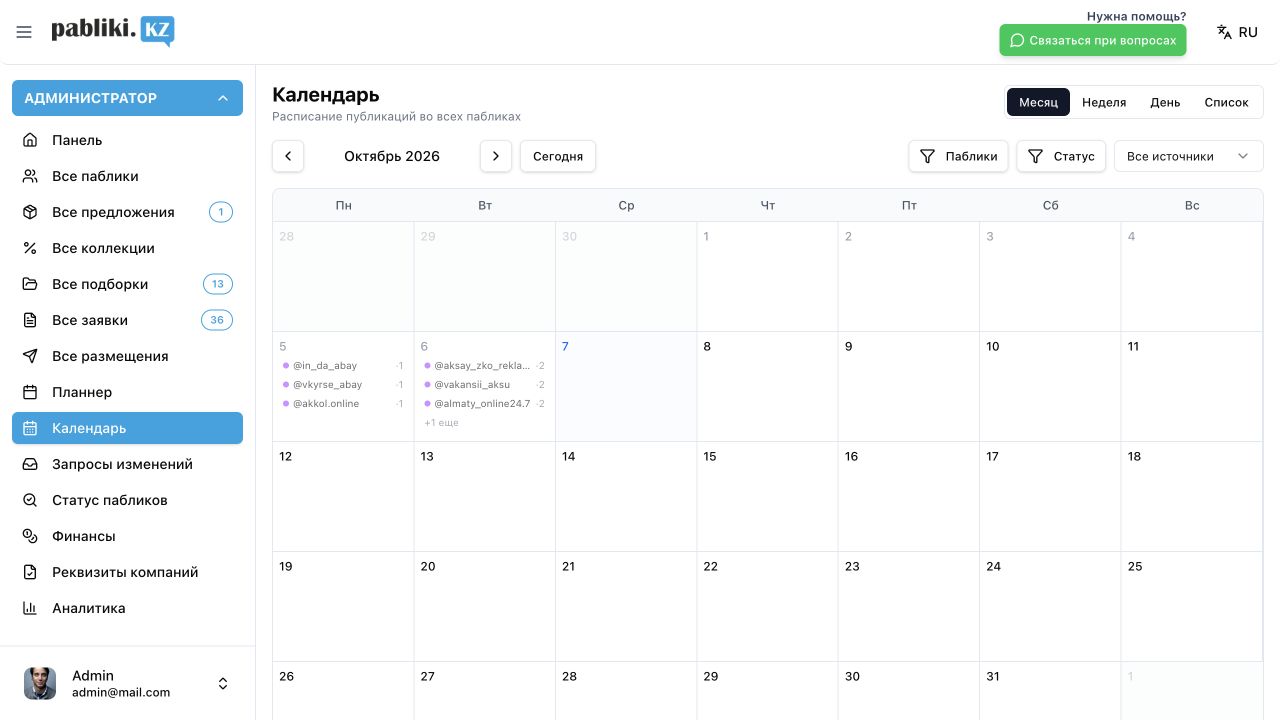Click the Все паблики people icon

30,176
